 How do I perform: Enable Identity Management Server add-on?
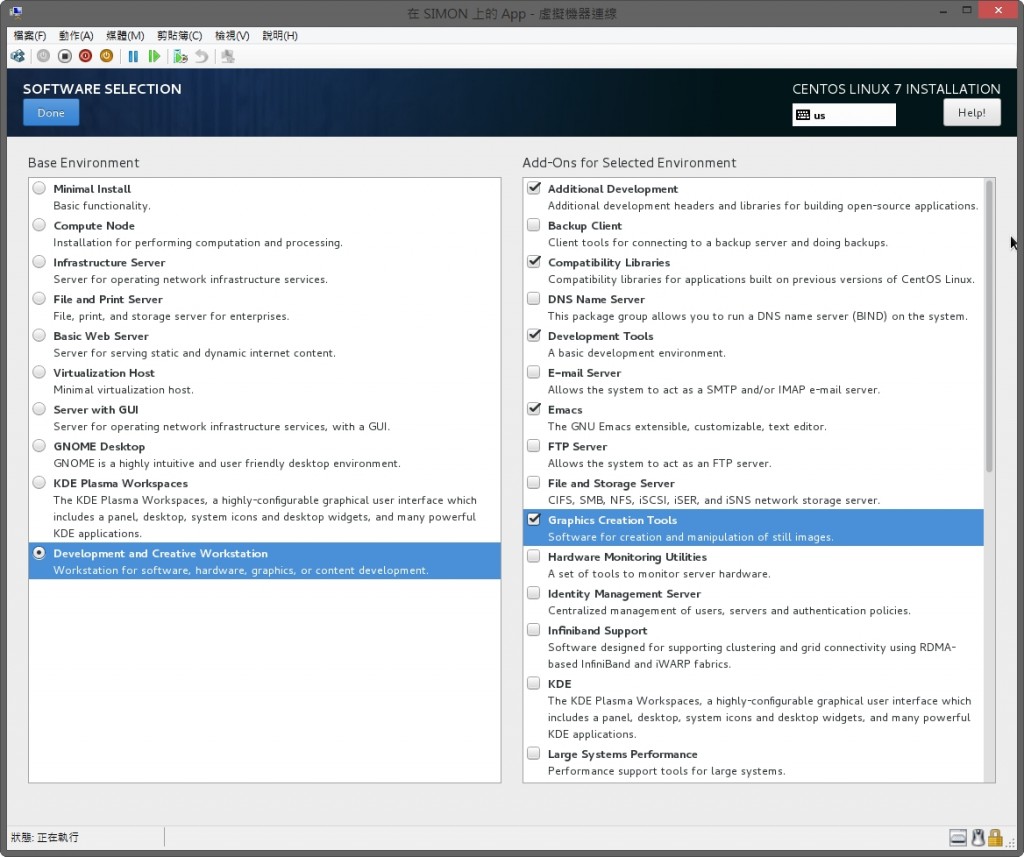tap(534, 593)
